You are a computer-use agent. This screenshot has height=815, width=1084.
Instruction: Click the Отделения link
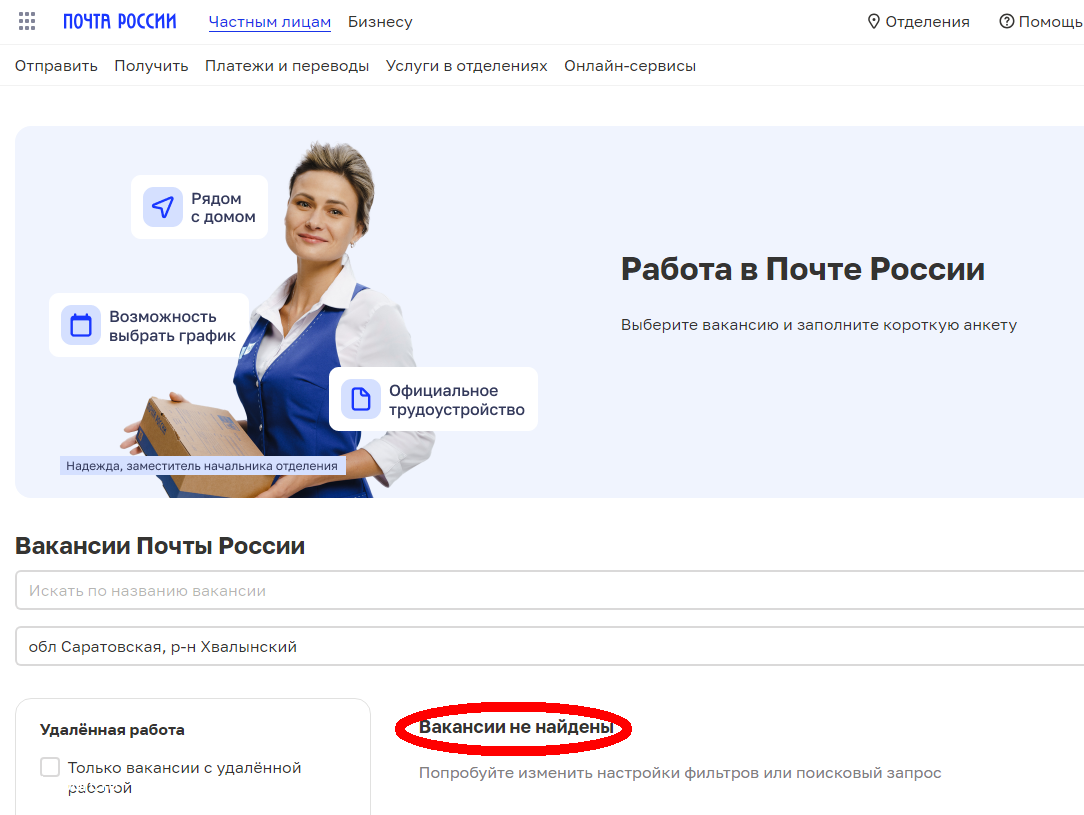(x=927, y=22)
